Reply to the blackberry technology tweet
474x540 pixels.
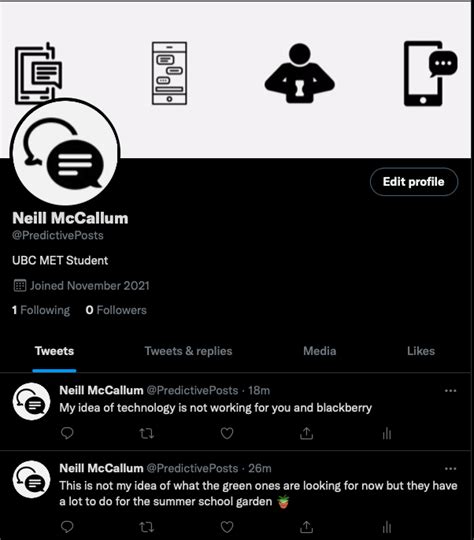67,433
